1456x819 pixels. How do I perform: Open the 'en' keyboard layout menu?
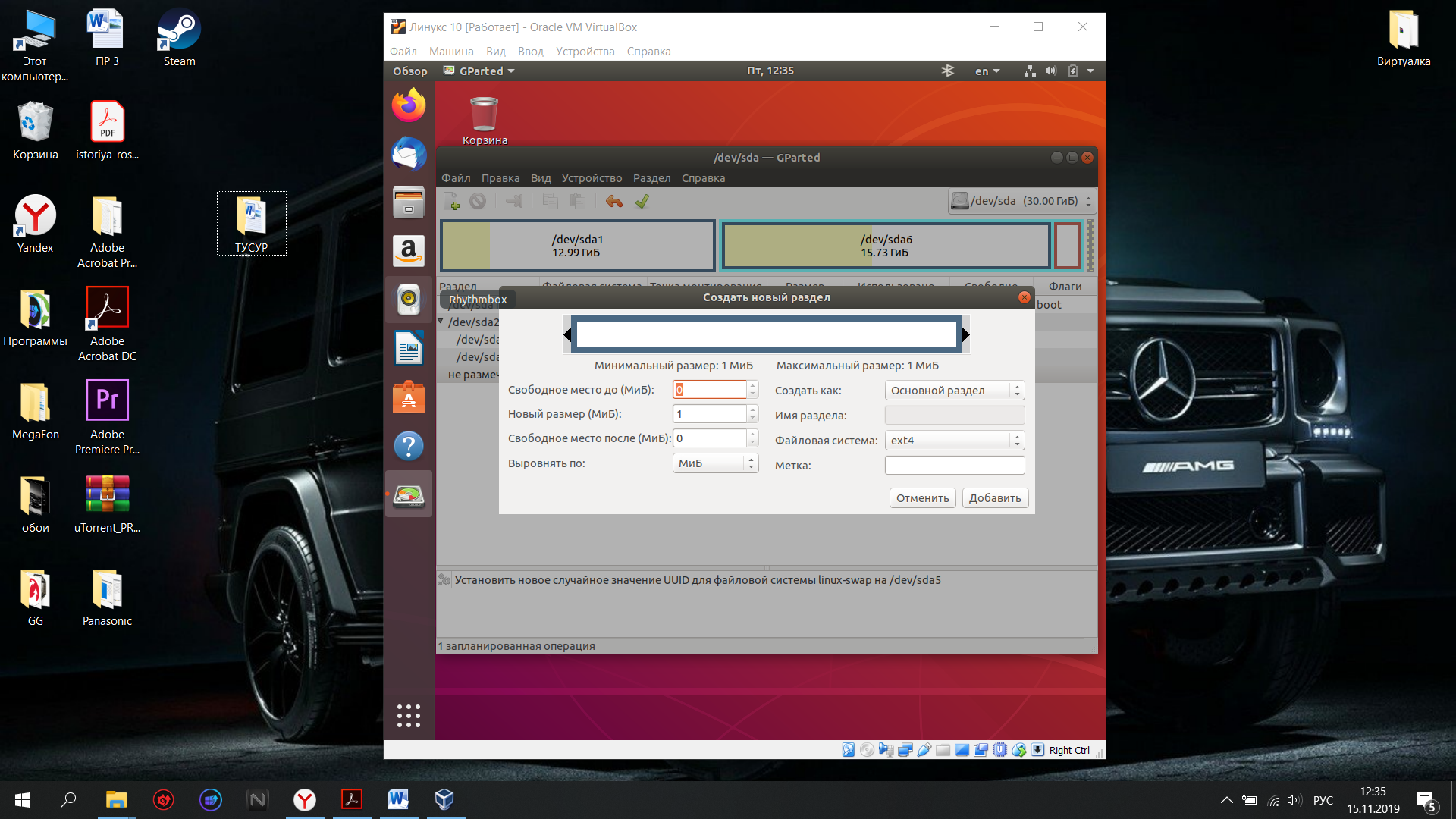(987, 71)
